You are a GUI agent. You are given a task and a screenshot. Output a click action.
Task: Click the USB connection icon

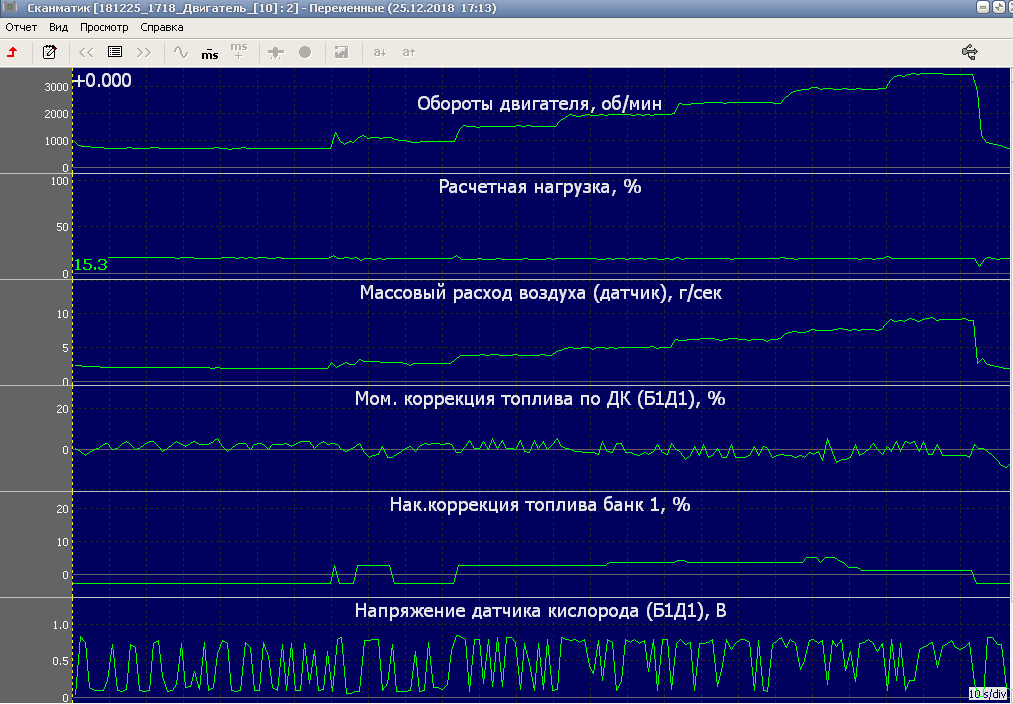click(x=968, y=51)
